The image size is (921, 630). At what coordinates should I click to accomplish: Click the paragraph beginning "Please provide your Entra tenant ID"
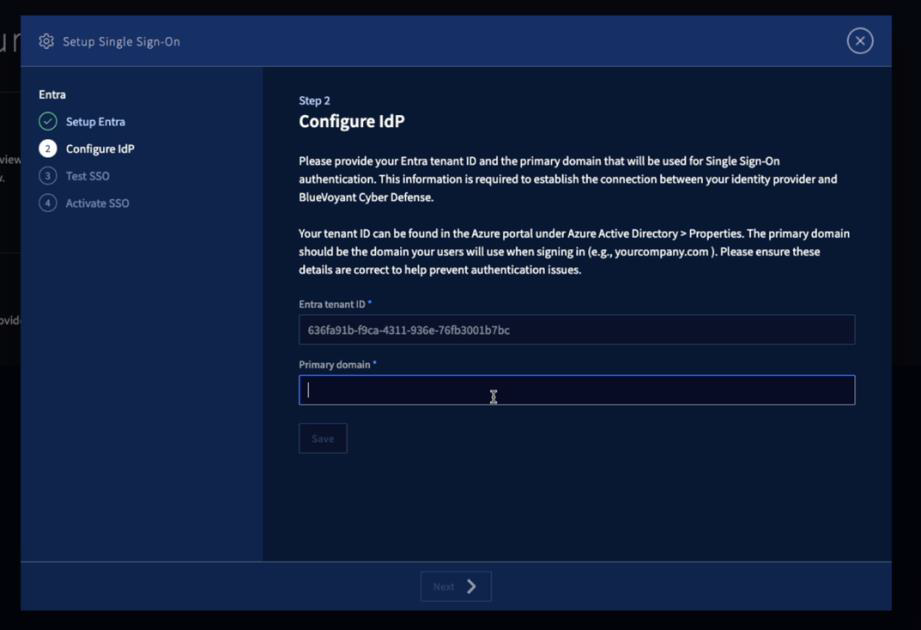[568, 179]
